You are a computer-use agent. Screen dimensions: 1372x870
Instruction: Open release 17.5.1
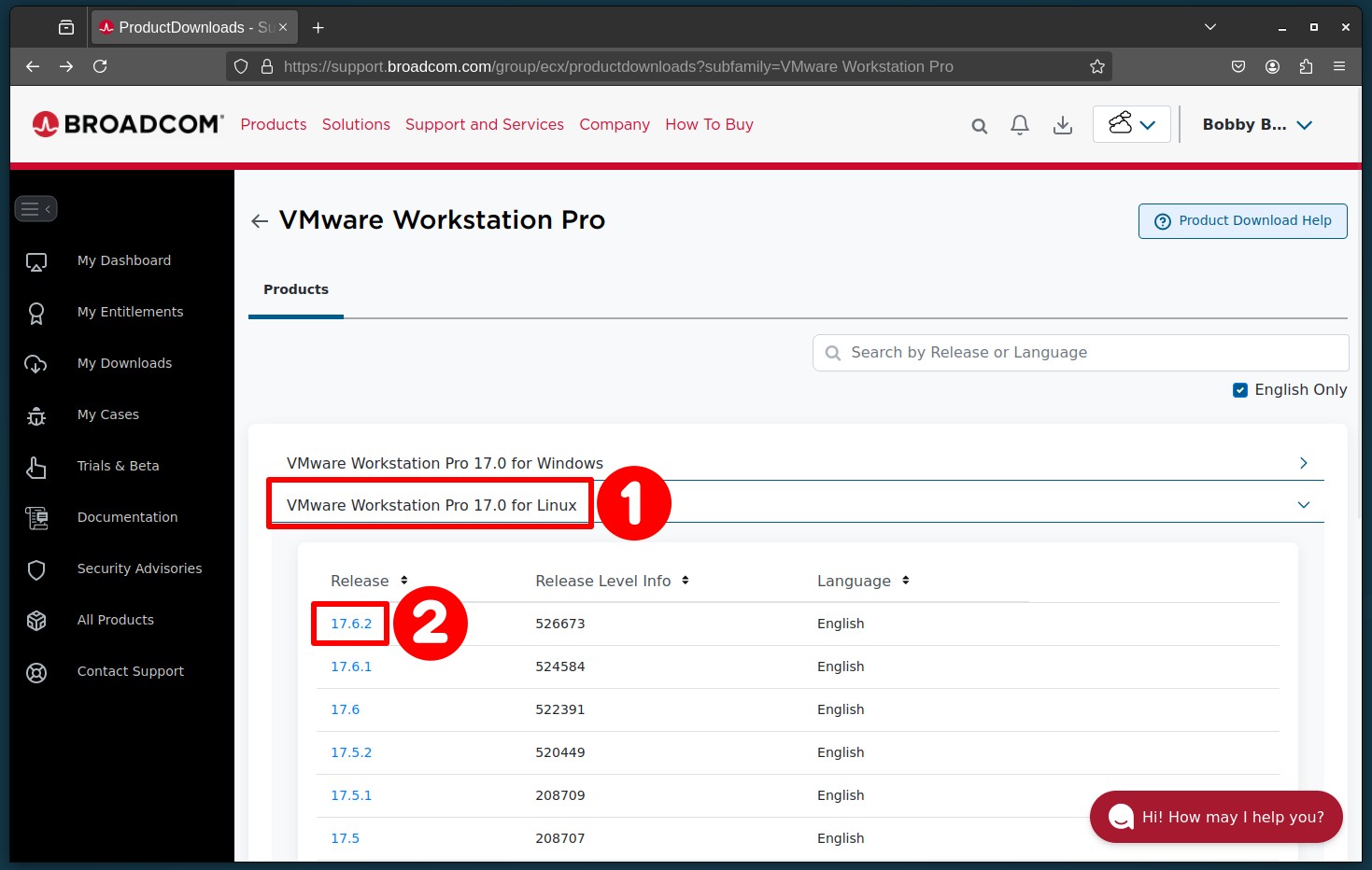pyautogui.click(x=351, y=795)
